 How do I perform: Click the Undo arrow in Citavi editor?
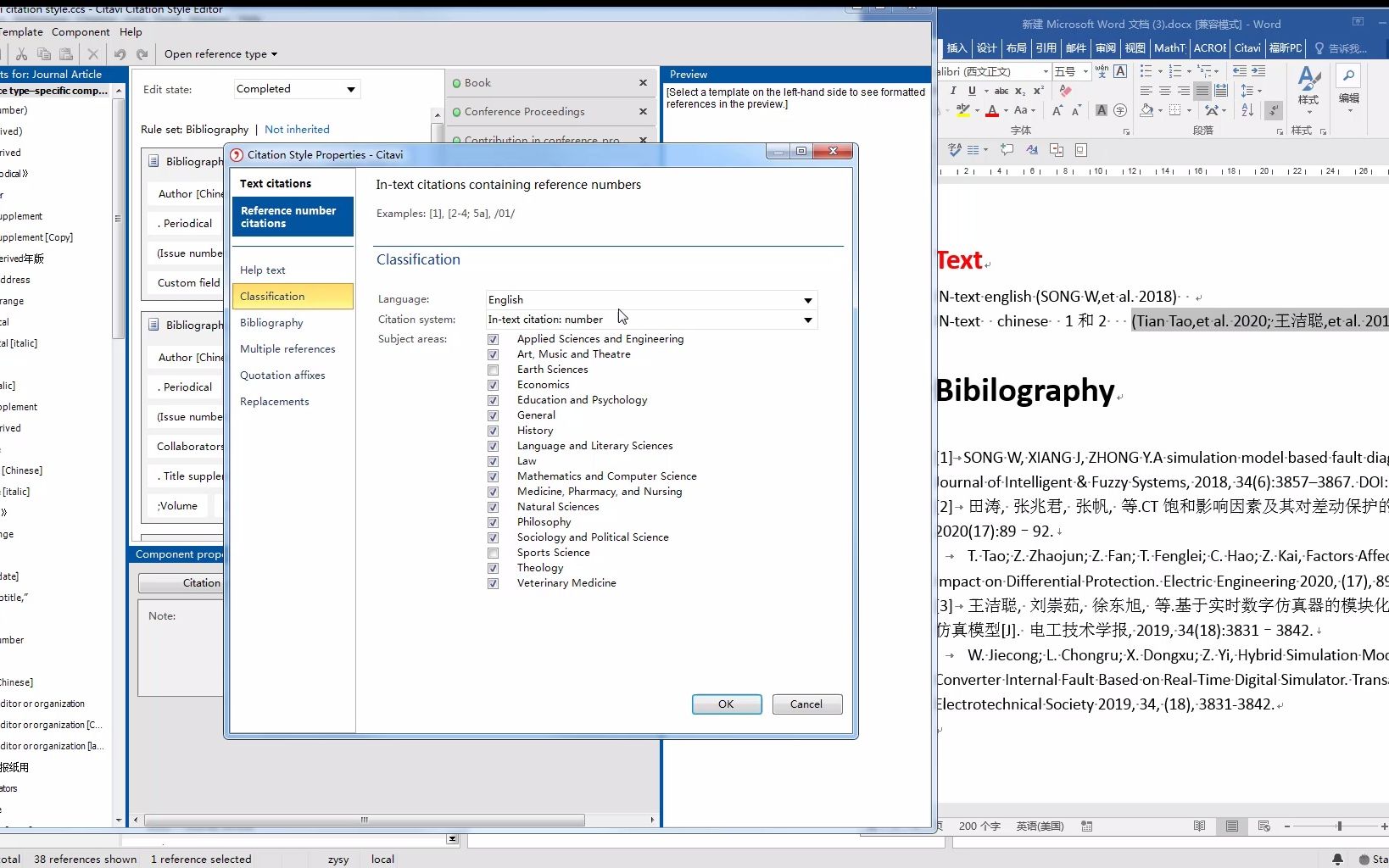120,54
